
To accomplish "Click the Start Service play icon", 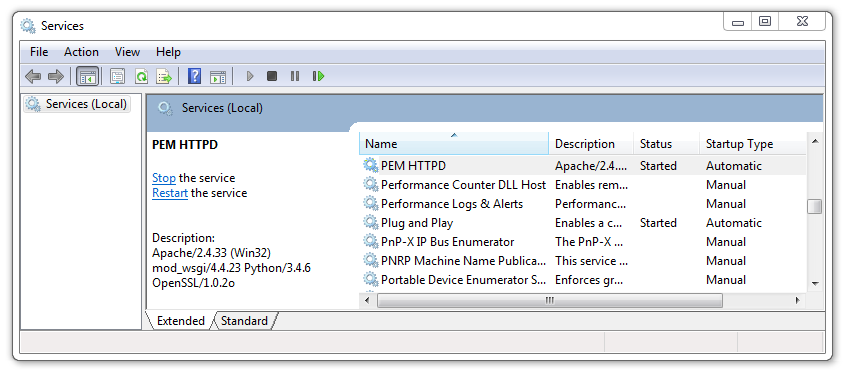I will [250, 76].
